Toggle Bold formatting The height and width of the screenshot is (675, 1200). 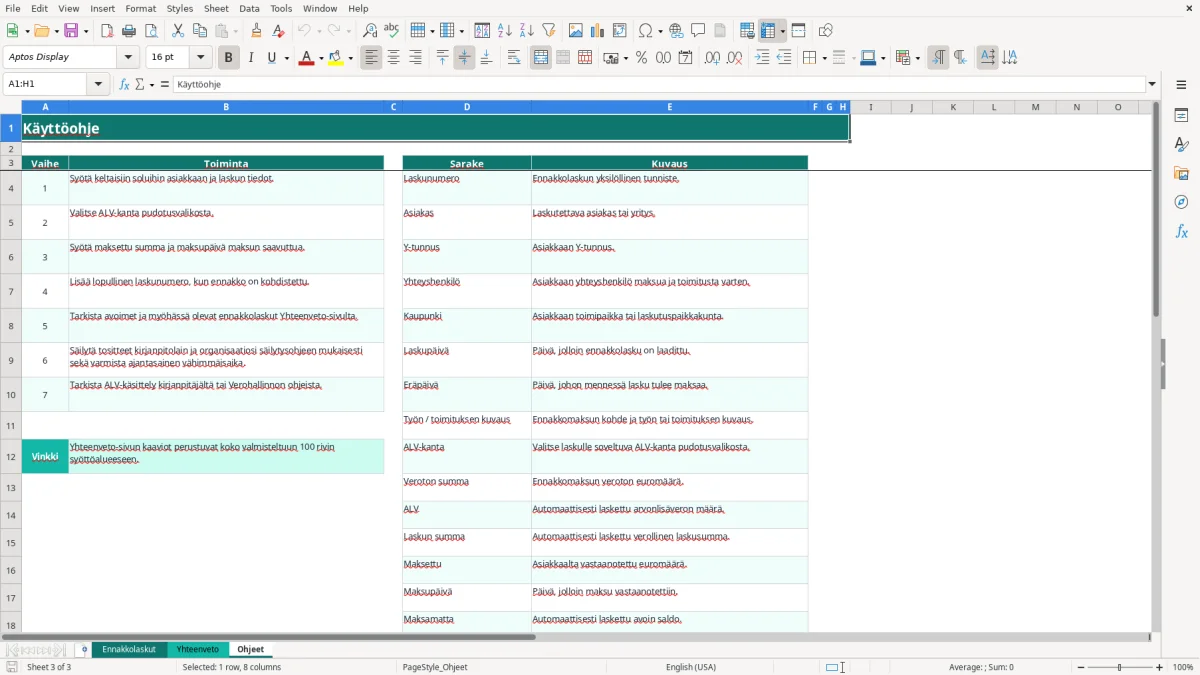pyautogui.click(x=228, y=58)
